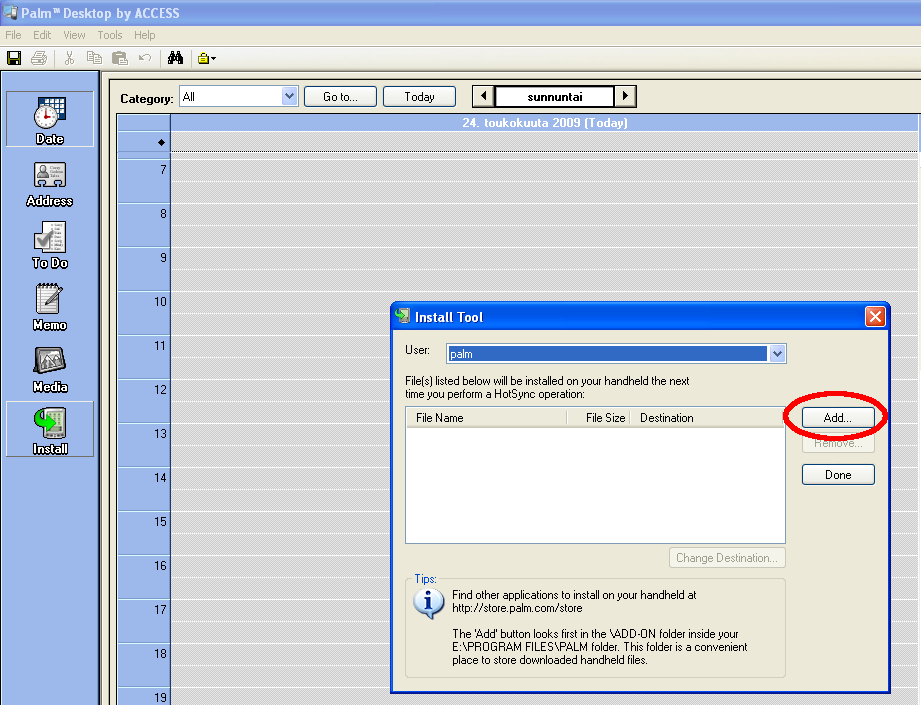This screenshot has height=705, width=921.
Task: Select the 16 o'clock hour label
Action: pyautogui.click(x=160, y=566)
